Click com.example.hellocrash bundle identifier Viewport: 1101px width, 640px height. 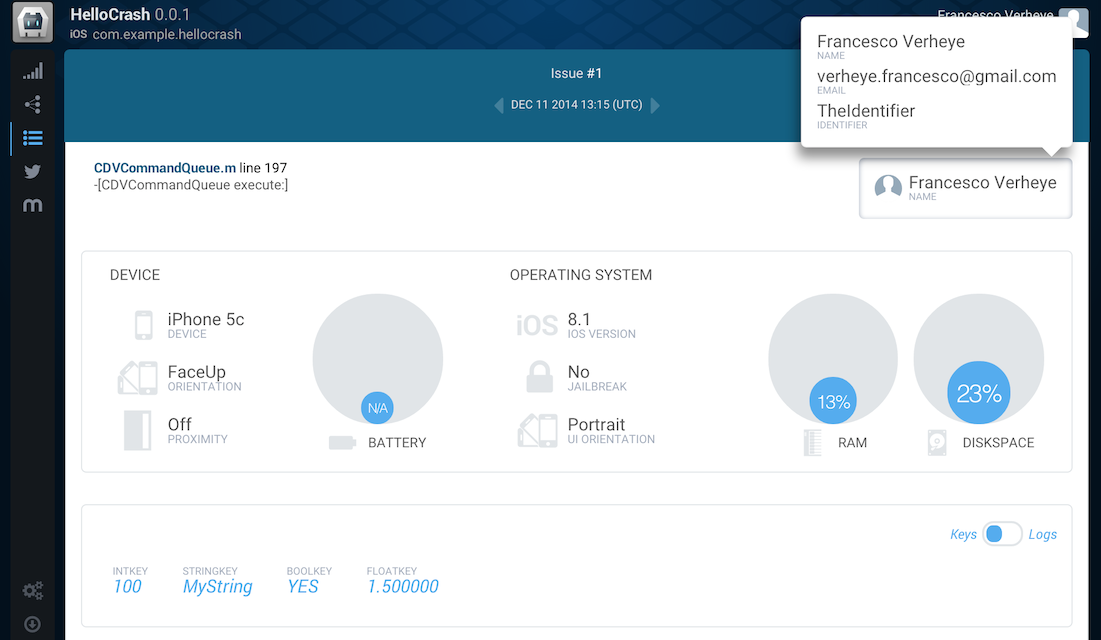[x=167, y=34]
